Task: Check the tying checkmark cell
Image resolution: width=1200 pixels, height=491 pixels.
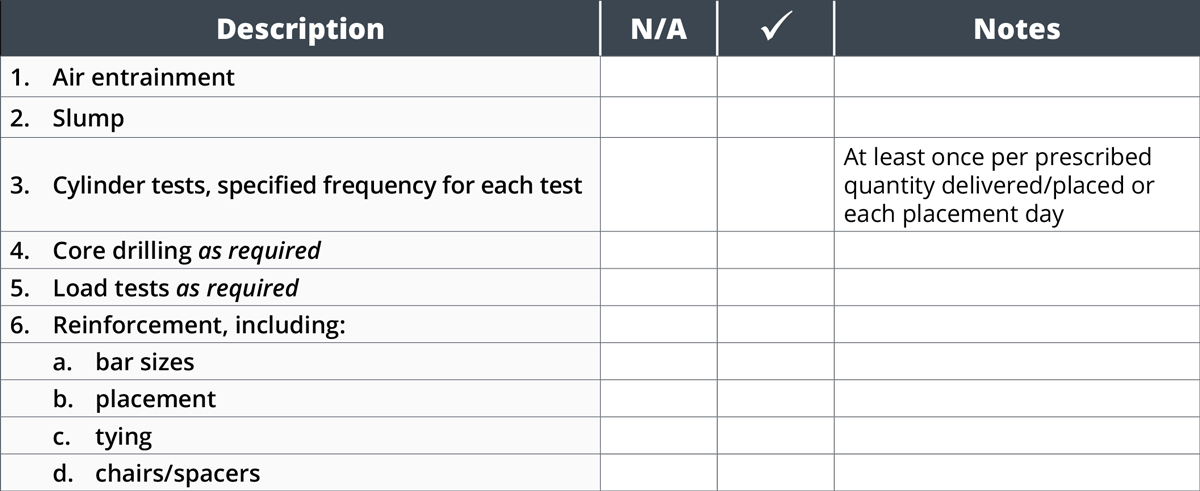Action: coord(776,435)
